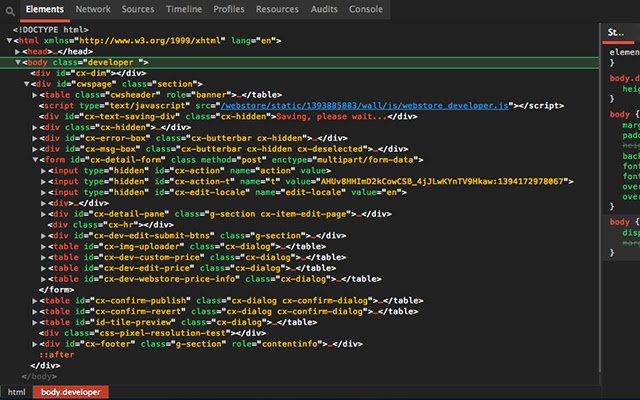Expand the id-tile-preview table
Screen dimensions: 640x400
(35, 322)
